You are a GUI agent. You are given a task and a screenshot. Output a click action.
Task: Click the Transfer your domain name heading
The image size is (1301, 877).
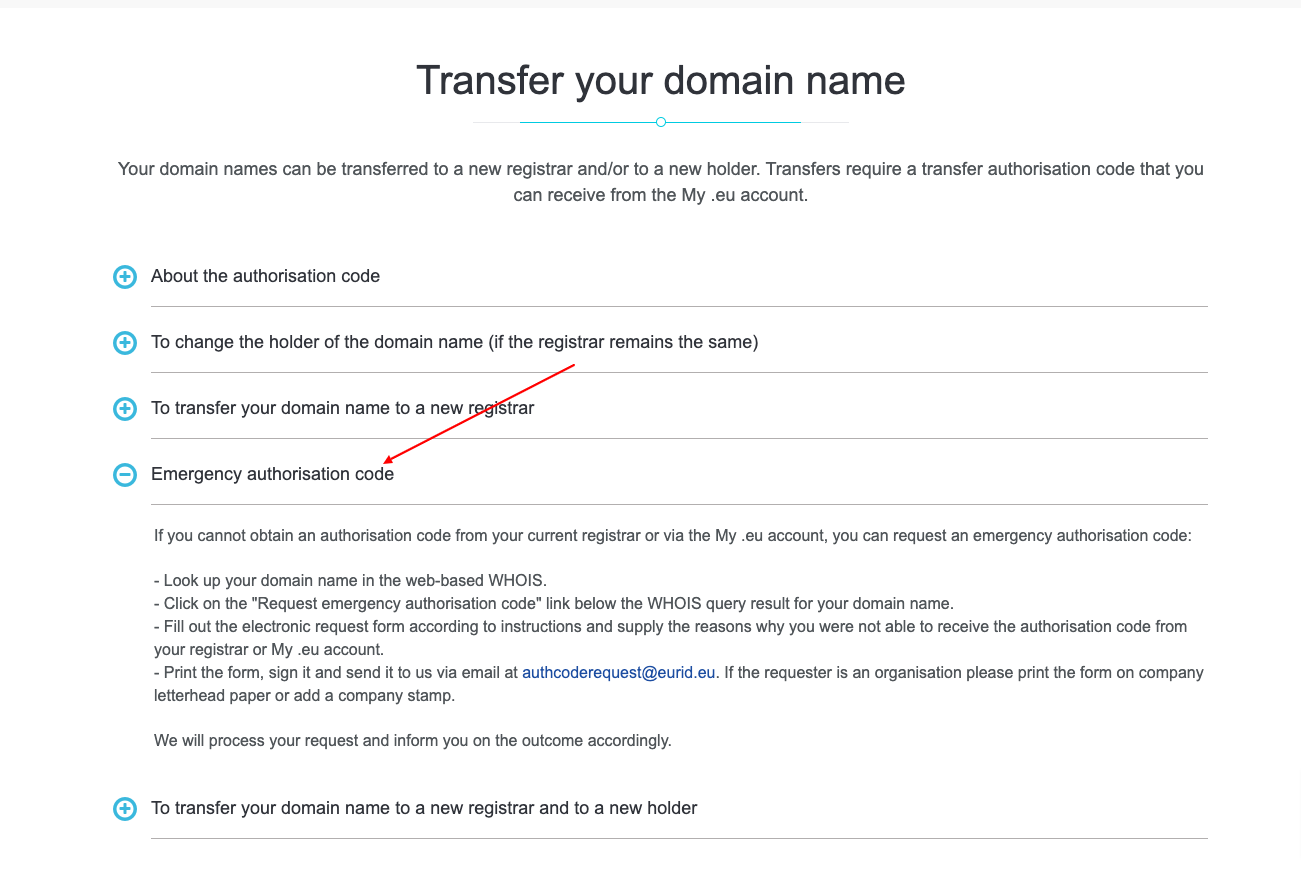tap(660, 80)
